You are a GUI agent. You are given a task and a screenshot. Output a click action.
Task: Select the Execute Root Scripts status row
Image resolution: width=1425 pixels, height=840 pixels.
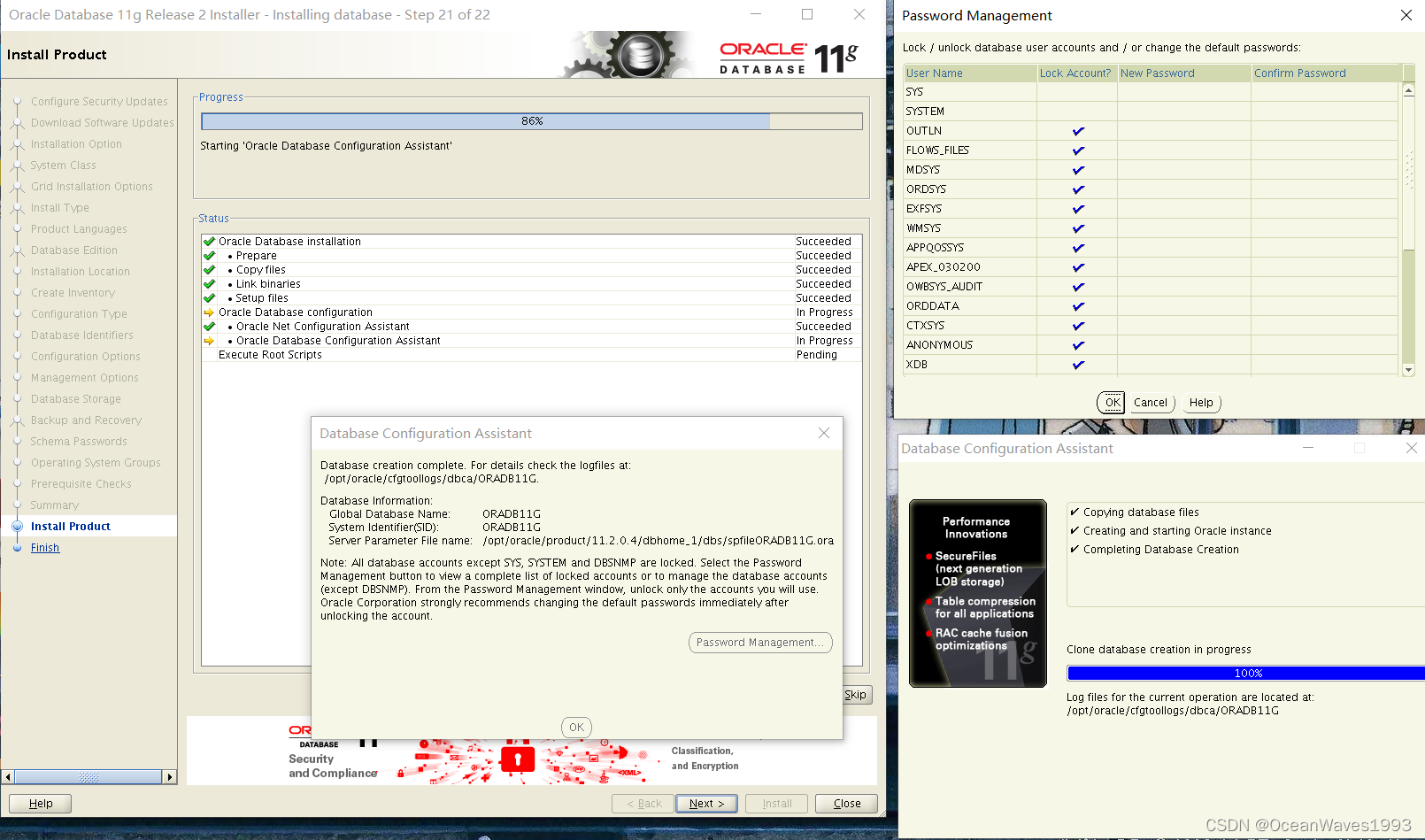click(x=532, y=355)
